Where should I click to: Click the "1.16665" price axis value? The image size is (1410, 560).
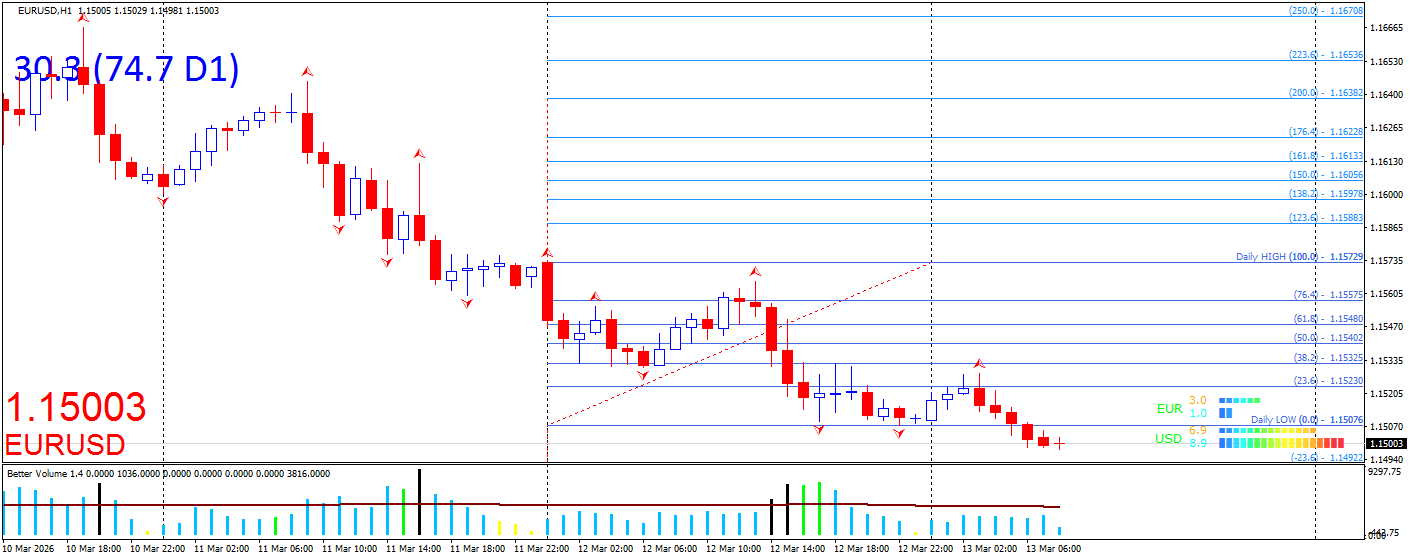pos(1389,28)
